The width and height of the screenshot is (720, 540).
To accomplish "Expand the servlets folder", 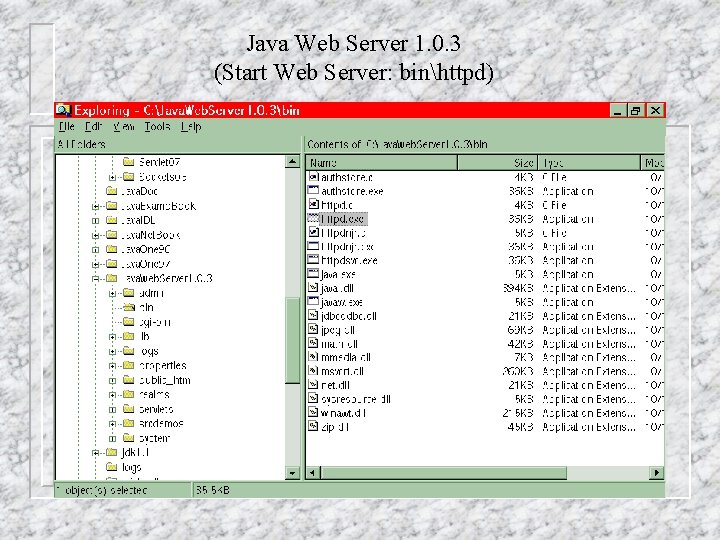I will coord(112,409).
